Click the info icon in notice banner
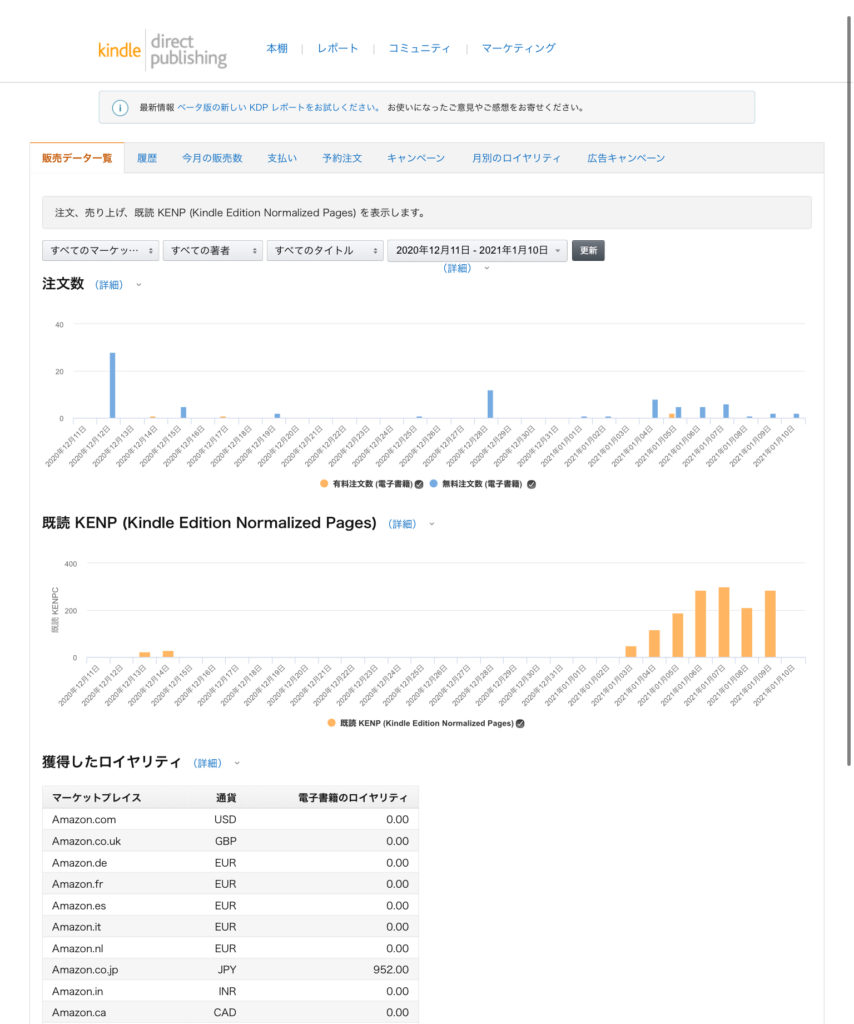Viewport: 854px width, 1024px height. click(120, 108)
